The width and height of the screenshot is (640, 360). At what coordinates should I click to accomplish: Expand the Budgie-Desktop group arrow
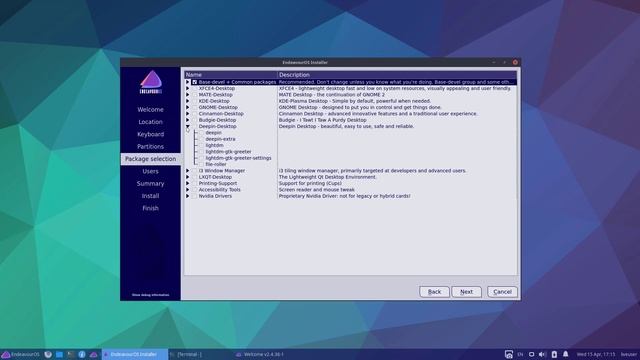[x=188, y=120]
